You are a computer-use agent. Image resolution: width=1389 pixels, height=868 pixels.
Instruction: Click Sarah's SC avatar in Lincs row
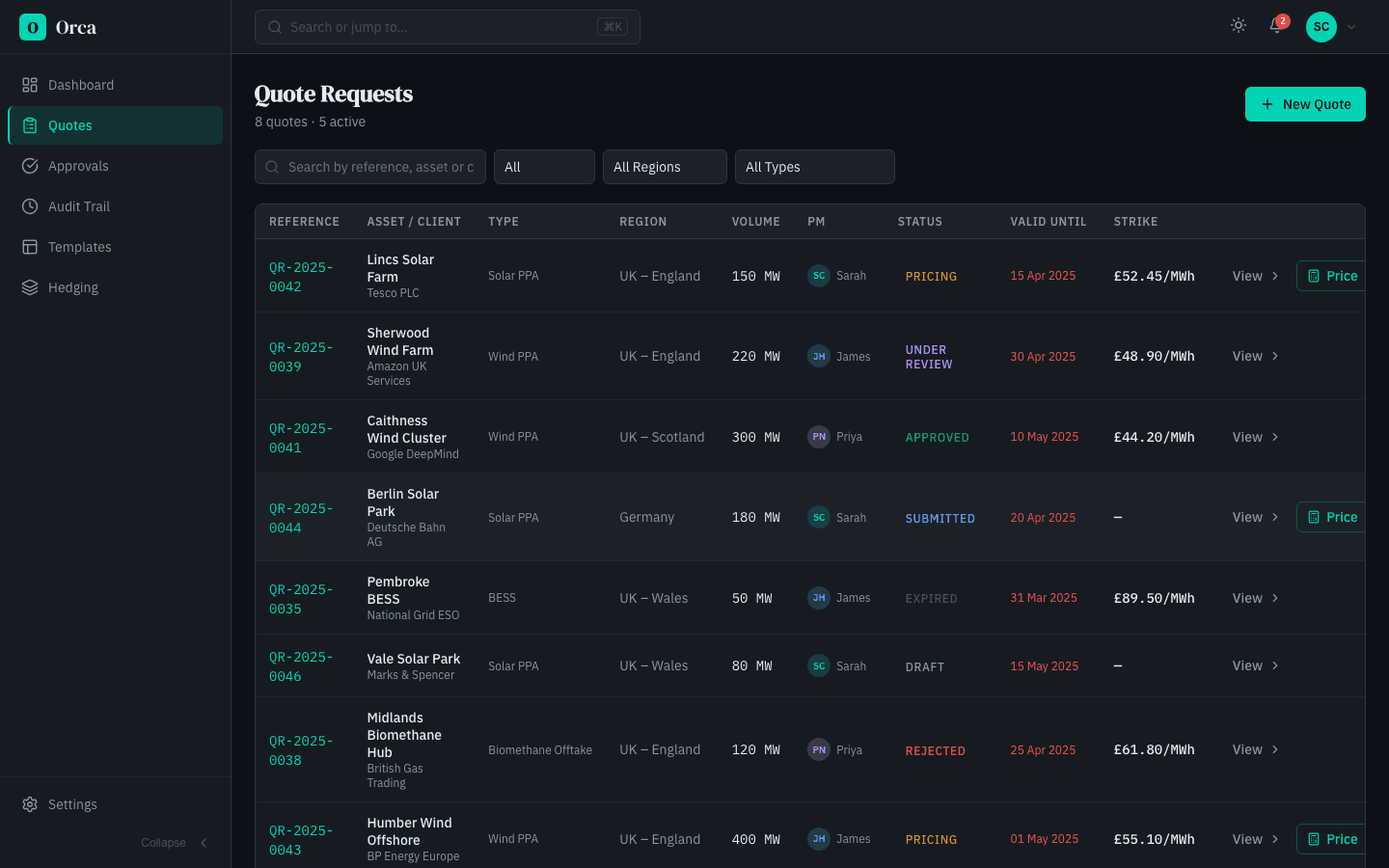point(819,276)
